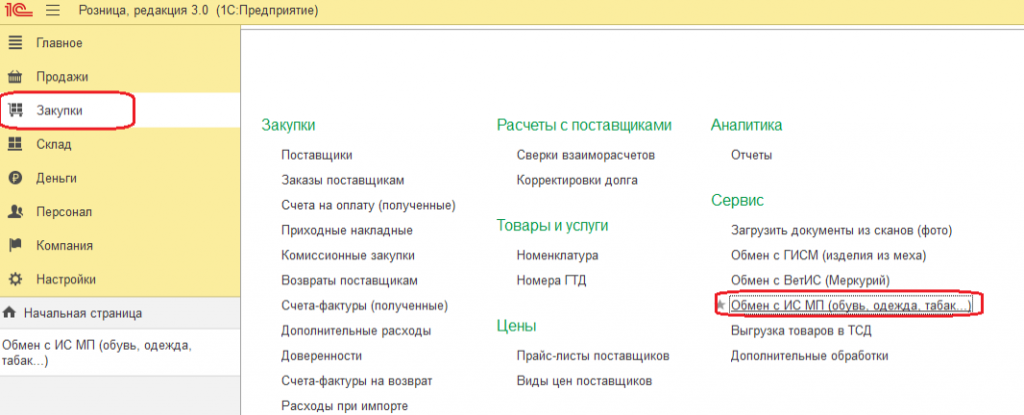
Task: Open Счета на оплату (полученные)
Action: click(368, 205)
